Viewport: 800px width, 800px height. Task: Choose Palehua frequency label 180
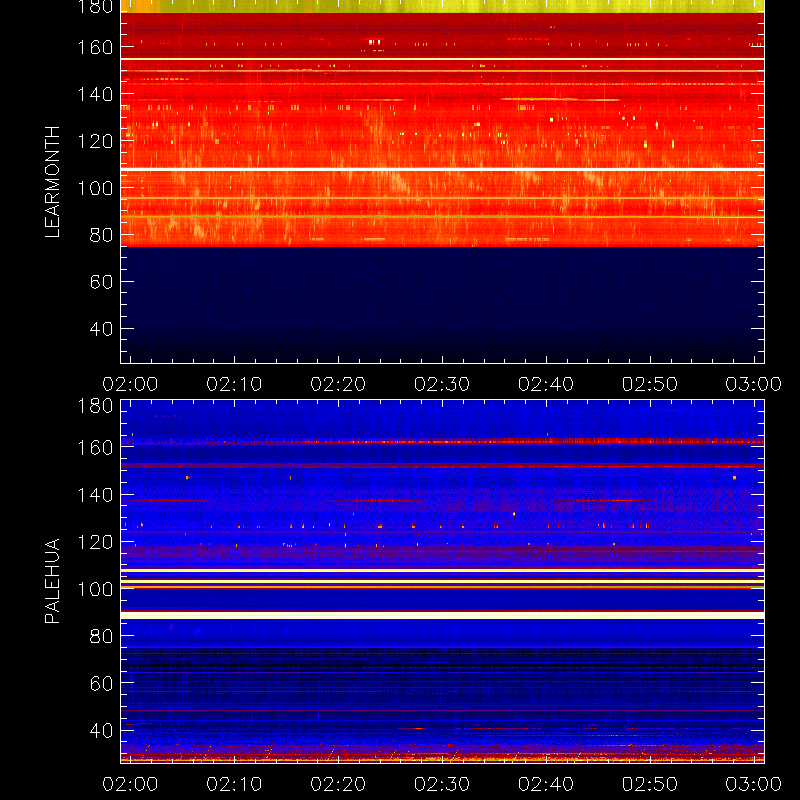click(95, 406)
